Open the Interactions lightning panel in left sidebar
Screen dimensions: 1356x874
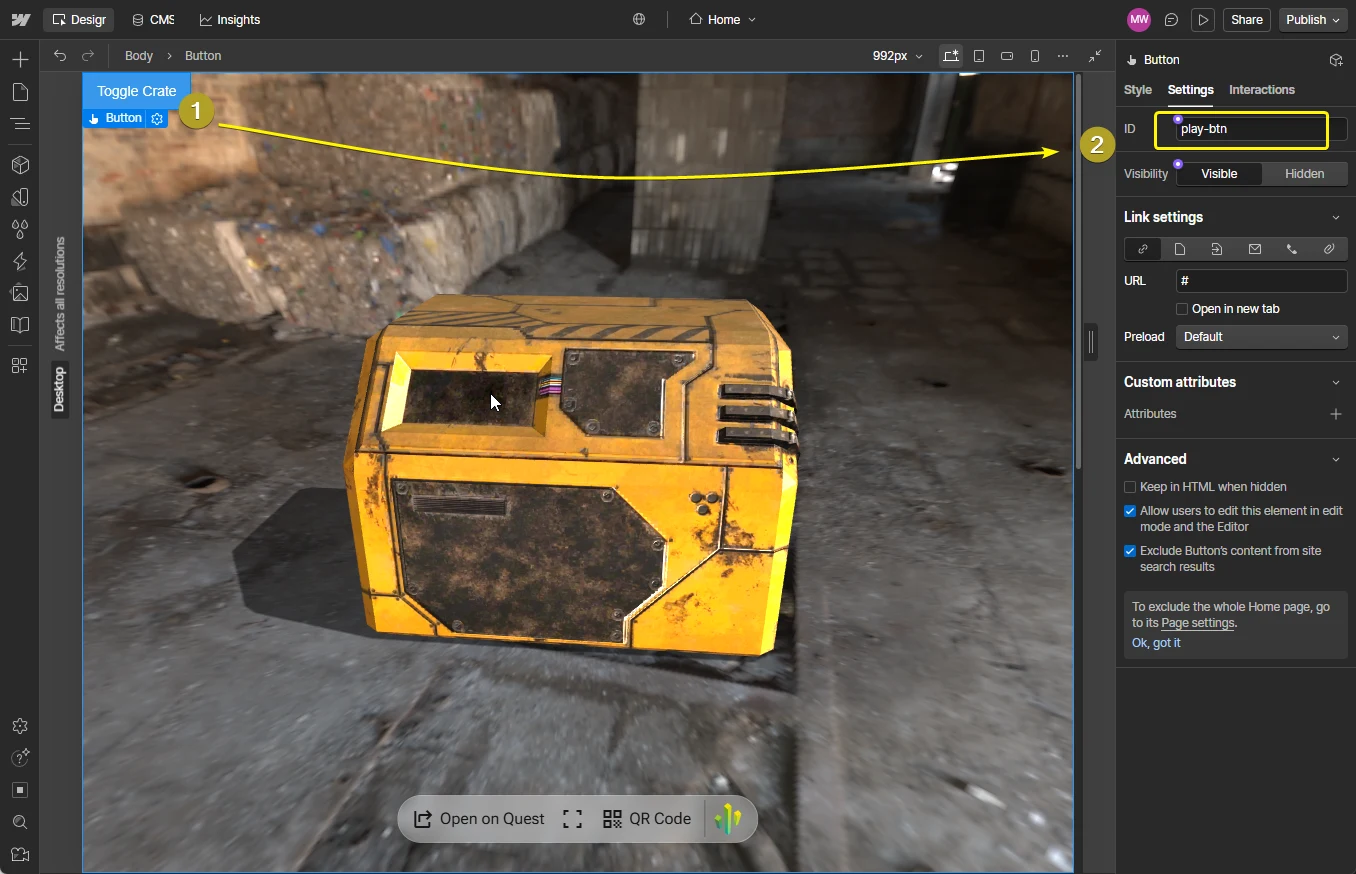tap(20, 261)
